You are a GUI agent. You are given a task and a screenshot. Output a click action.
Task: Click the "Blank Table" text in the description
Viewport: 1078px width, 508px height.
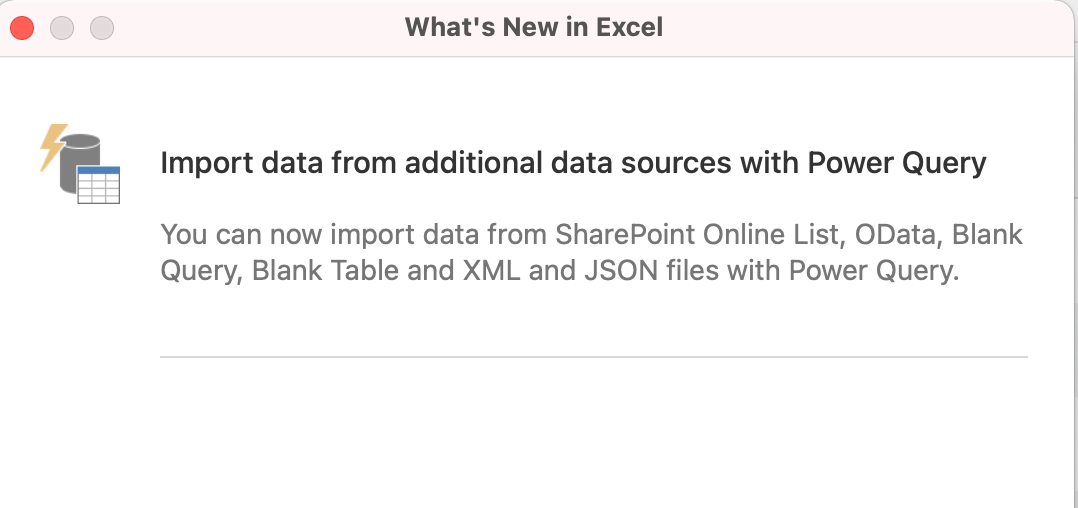[x=325, y=270]
